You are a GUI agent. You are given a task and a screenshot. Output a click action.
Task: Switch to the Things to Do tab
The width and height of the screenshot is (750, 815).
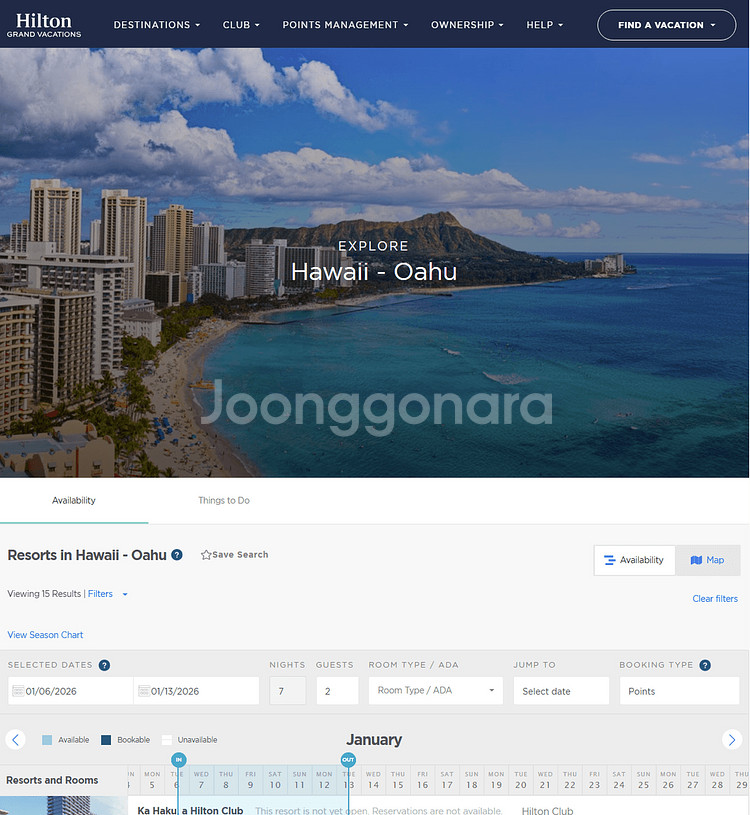(224, 500)
